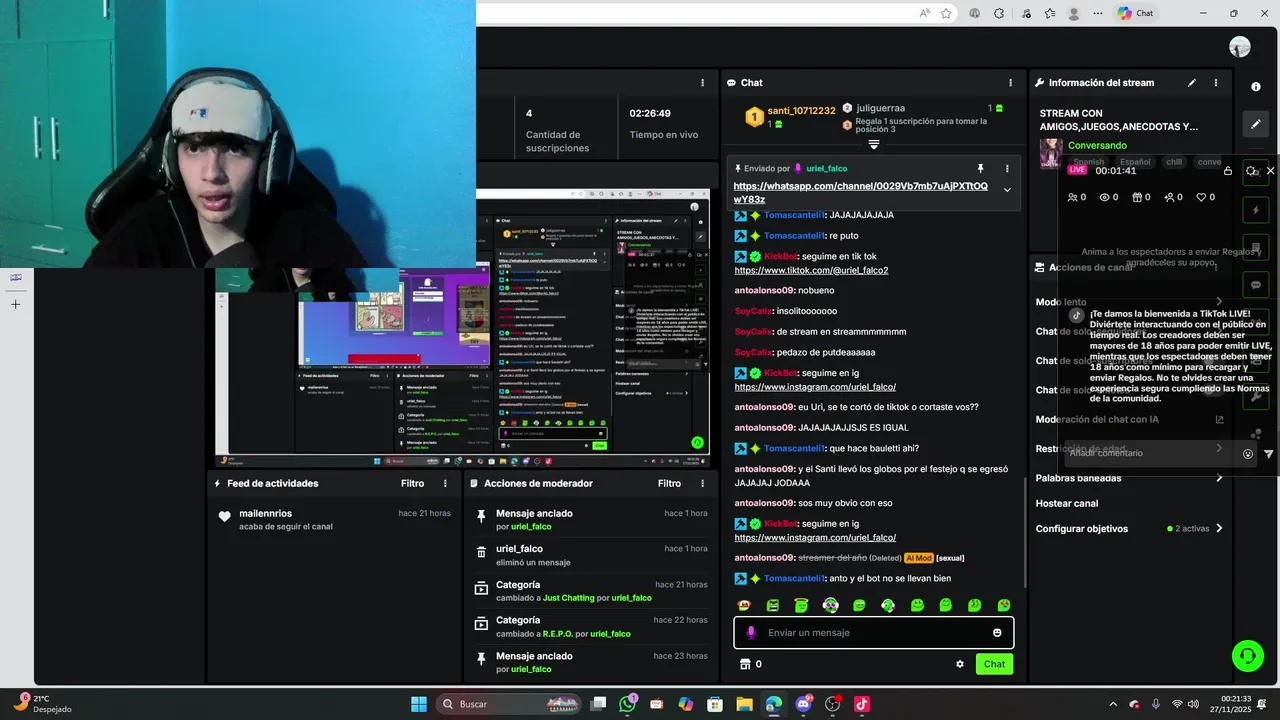This screenshot has height=720, width=1280.
Task: Close the TikTok LIVE overlay panel
Action: click(x=1271, y=171)
